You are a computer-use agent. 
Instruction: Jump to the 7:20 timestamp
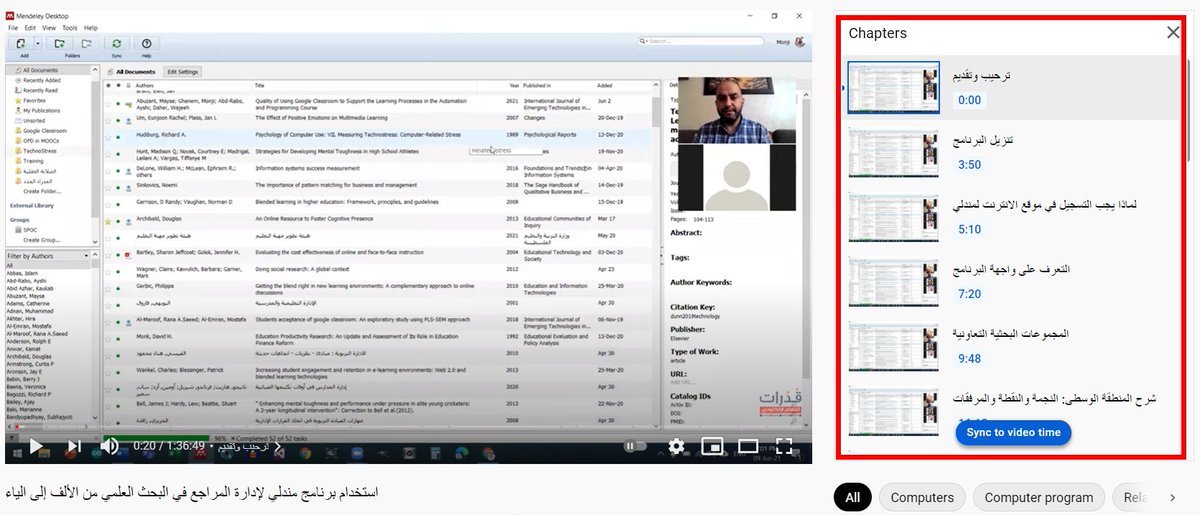pyautogui.click(x=969, y=294)
